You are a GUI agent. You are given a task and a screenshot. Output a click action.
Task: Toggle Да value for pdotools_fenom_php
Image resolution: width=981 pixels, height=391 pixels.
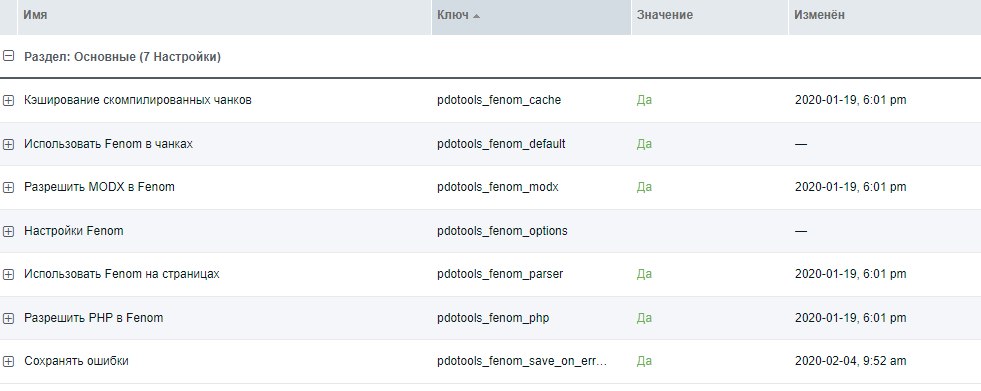pyautogui.click(x=644, y=318)
